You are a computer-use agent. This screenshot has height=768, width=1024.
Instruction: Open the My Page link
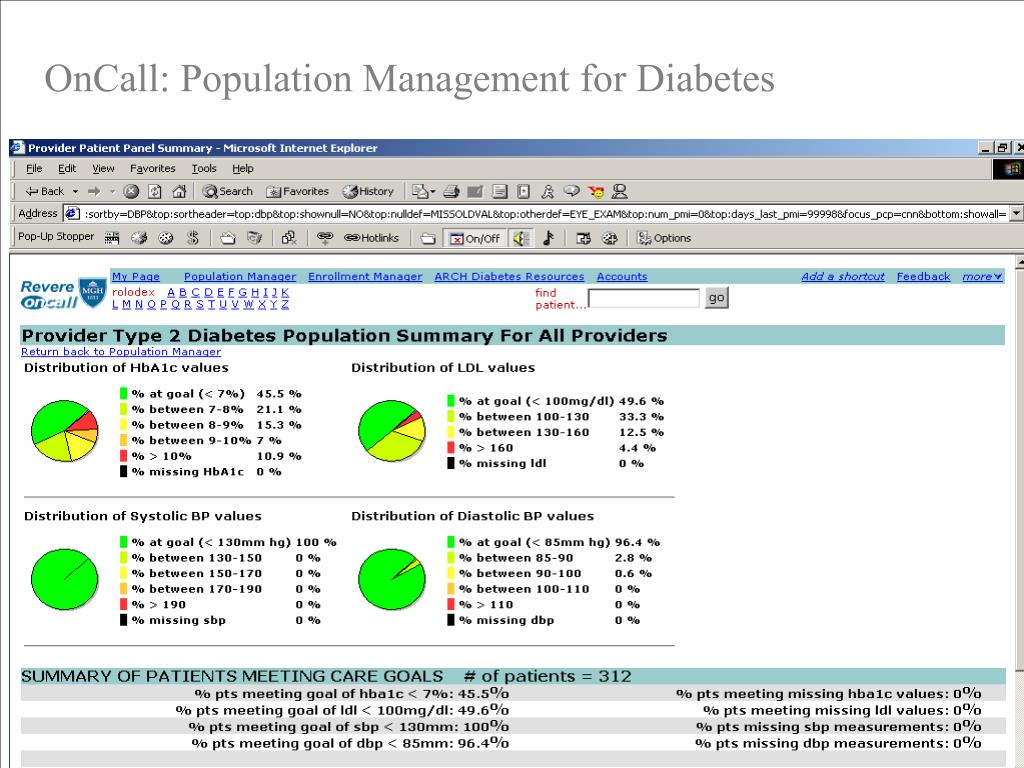[136, 276]
